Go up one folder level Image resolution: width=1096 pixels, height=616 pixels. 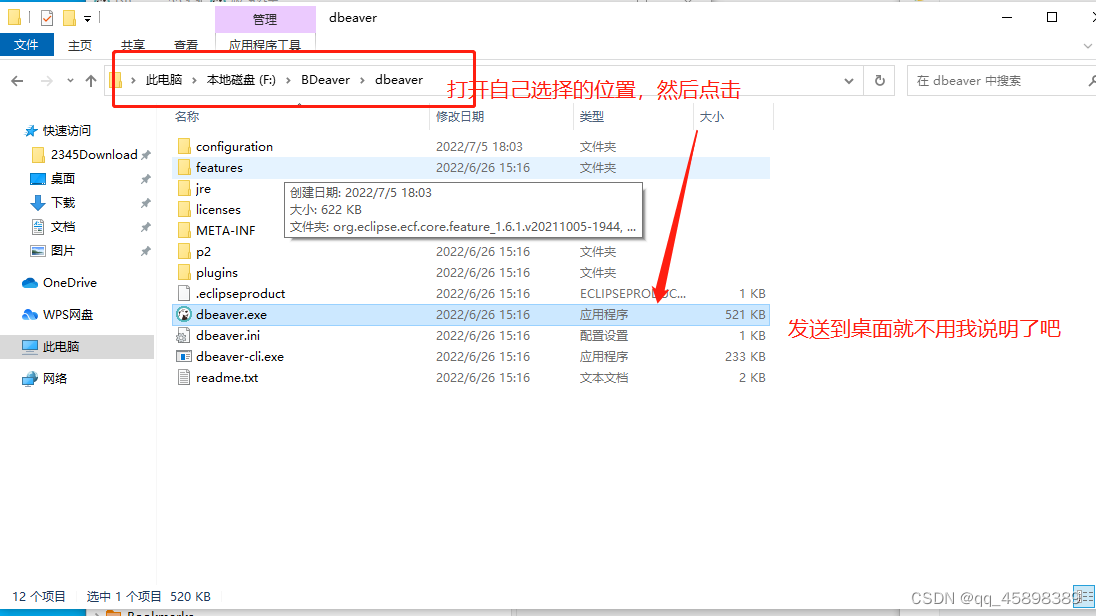(91, 81)
